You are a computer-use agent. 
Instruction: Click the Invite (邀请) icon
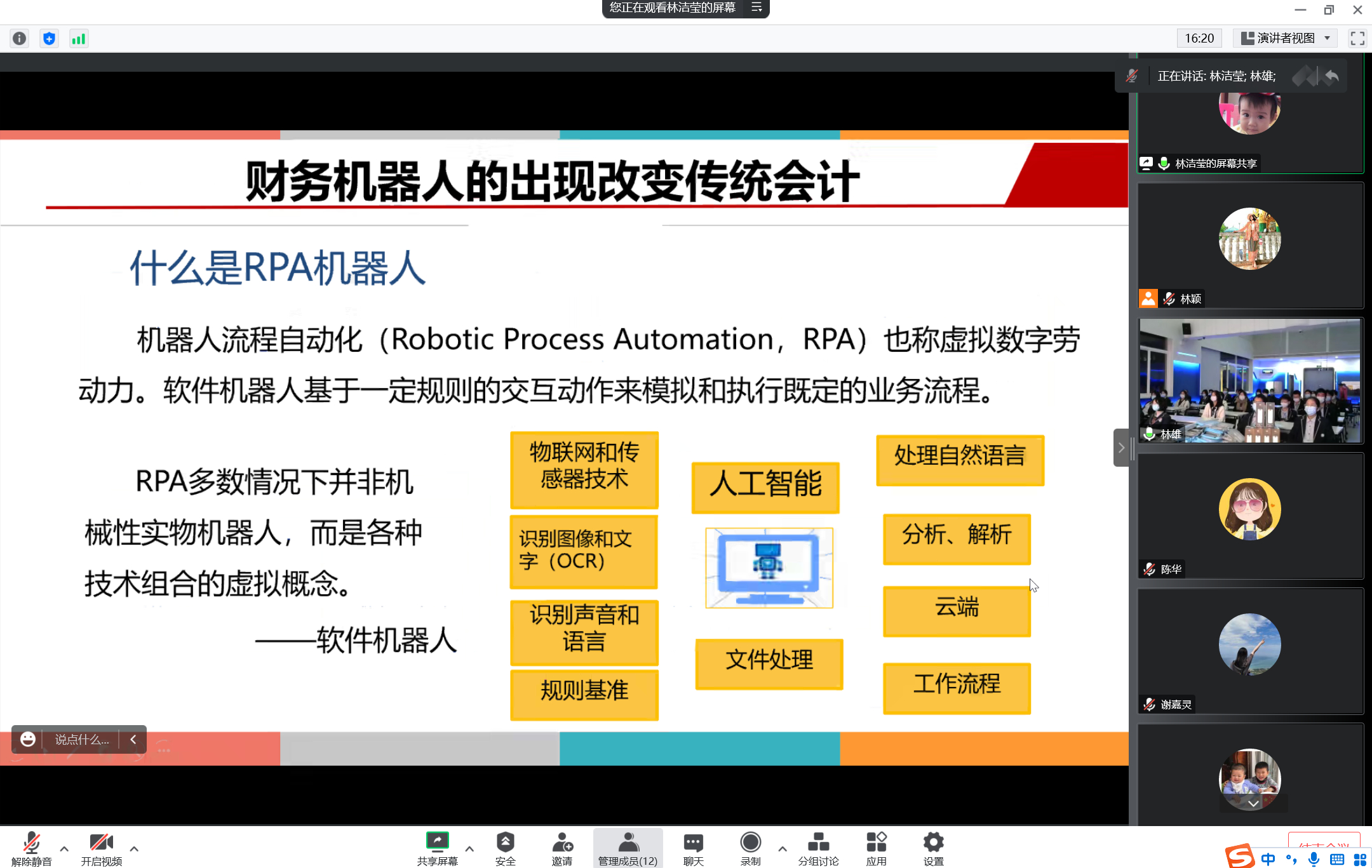tap(562, 848)
